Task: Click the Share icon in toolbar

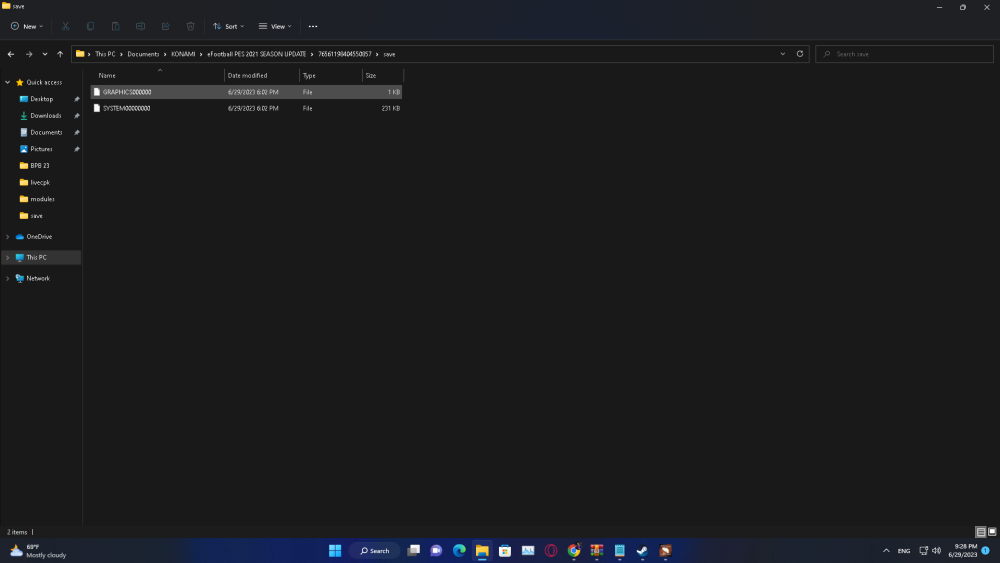Action: tap(165, 26)
